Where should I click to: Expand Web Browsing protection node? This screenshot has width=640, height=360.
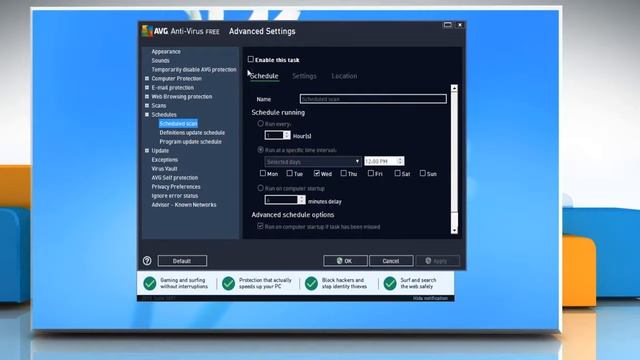(147, 96)
